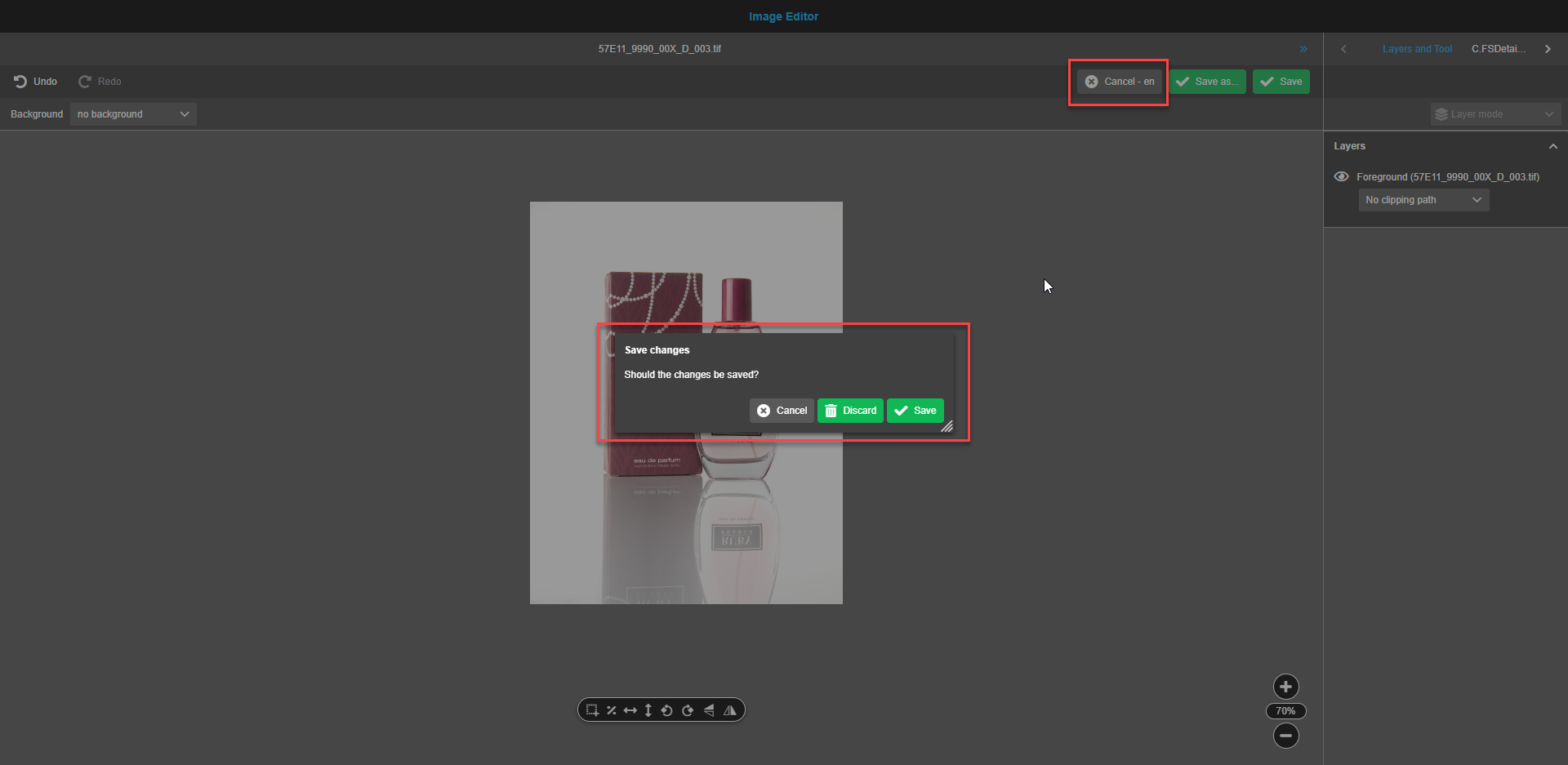This screenshot has width=1568, height=765.
Task: Switch to the Layers and Tool tab
Action: coord(1417,48)
